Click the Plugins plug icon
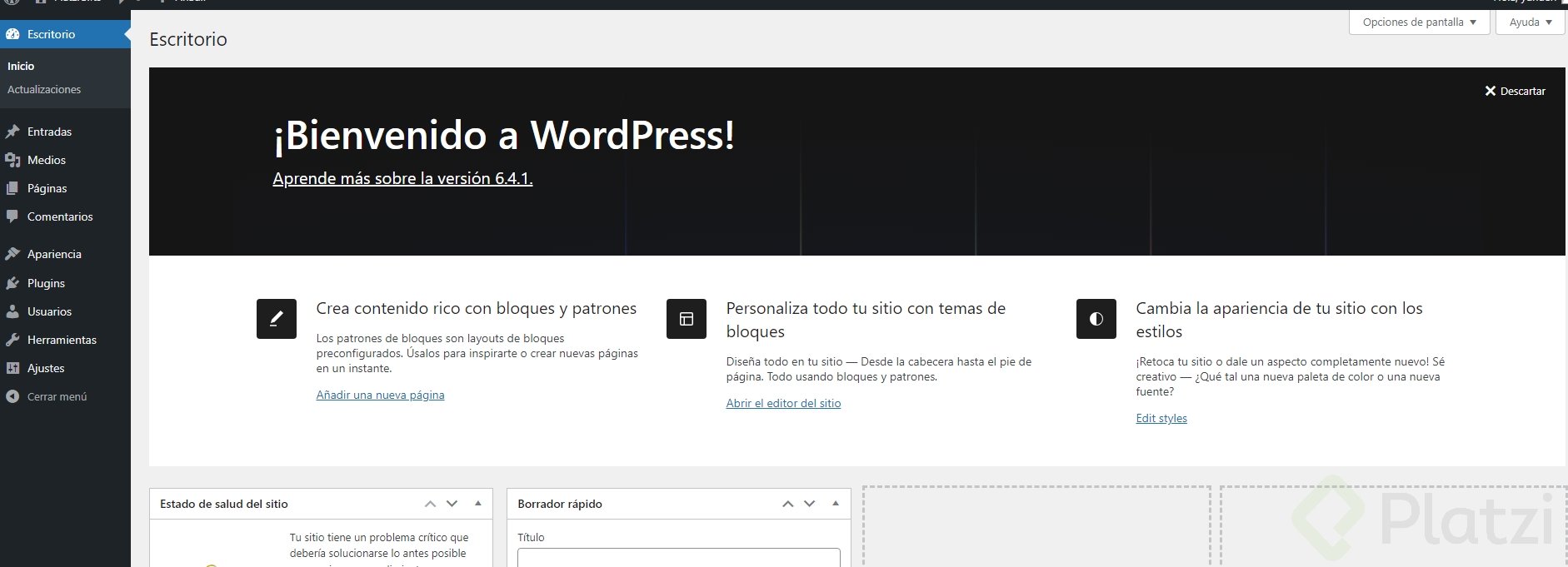The image size is (1568, 567). [12, 283]
